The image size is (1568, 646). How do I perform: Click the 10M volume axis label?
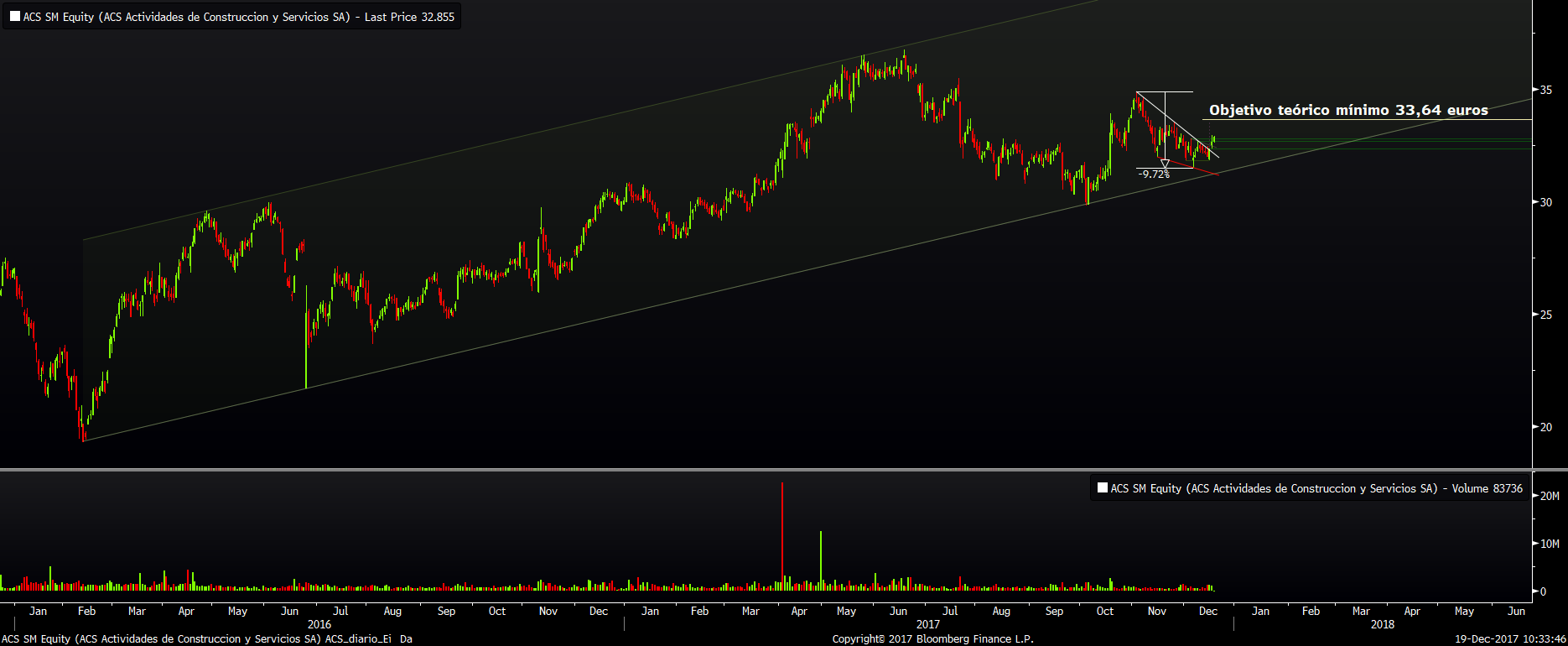coord(1550,544)
